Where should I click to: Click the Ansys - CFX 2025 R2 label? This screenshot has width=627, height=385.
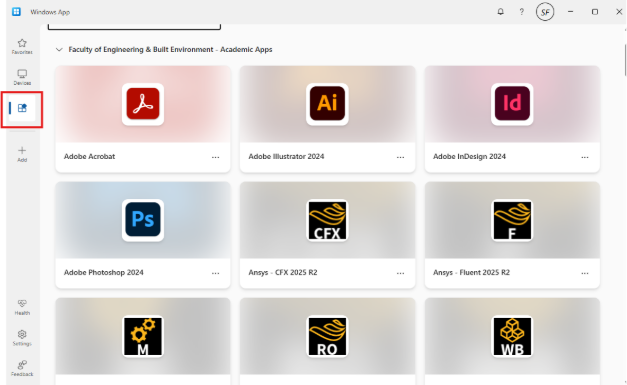283,273
